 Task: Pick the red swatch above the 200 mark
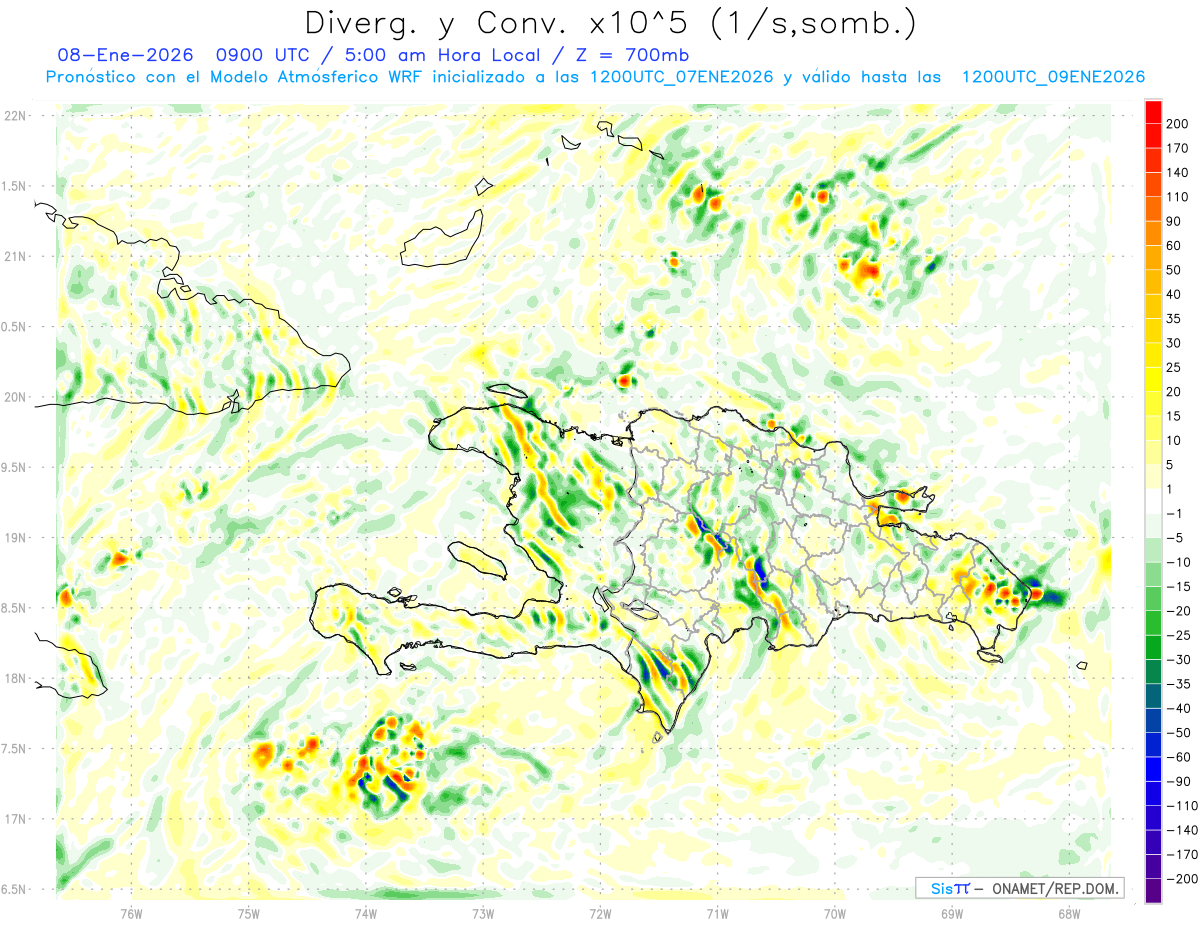1153,111
